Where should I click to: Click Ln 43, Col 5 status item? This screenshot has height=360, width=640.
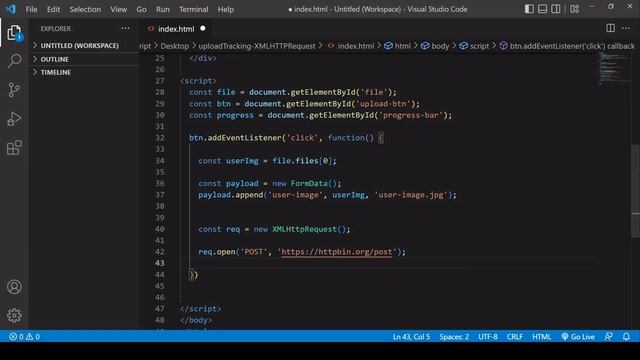411,337
